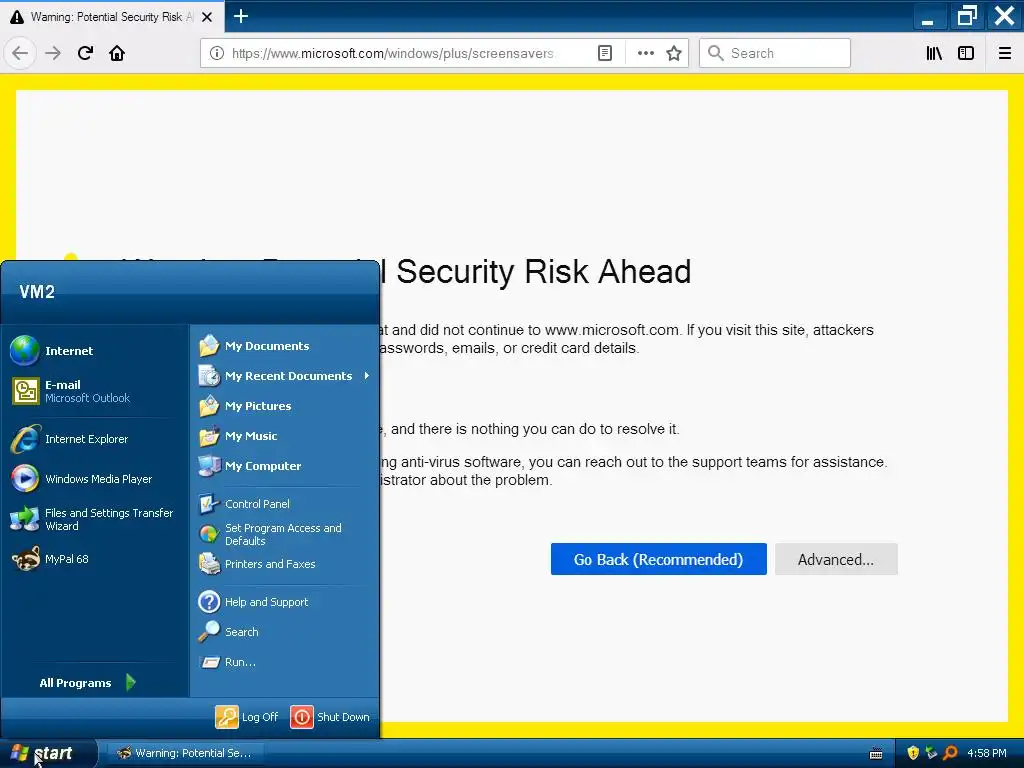Click the browser Search box
Image resolution: width=1024 pixels, height=768 pixels.
[775, 53]
